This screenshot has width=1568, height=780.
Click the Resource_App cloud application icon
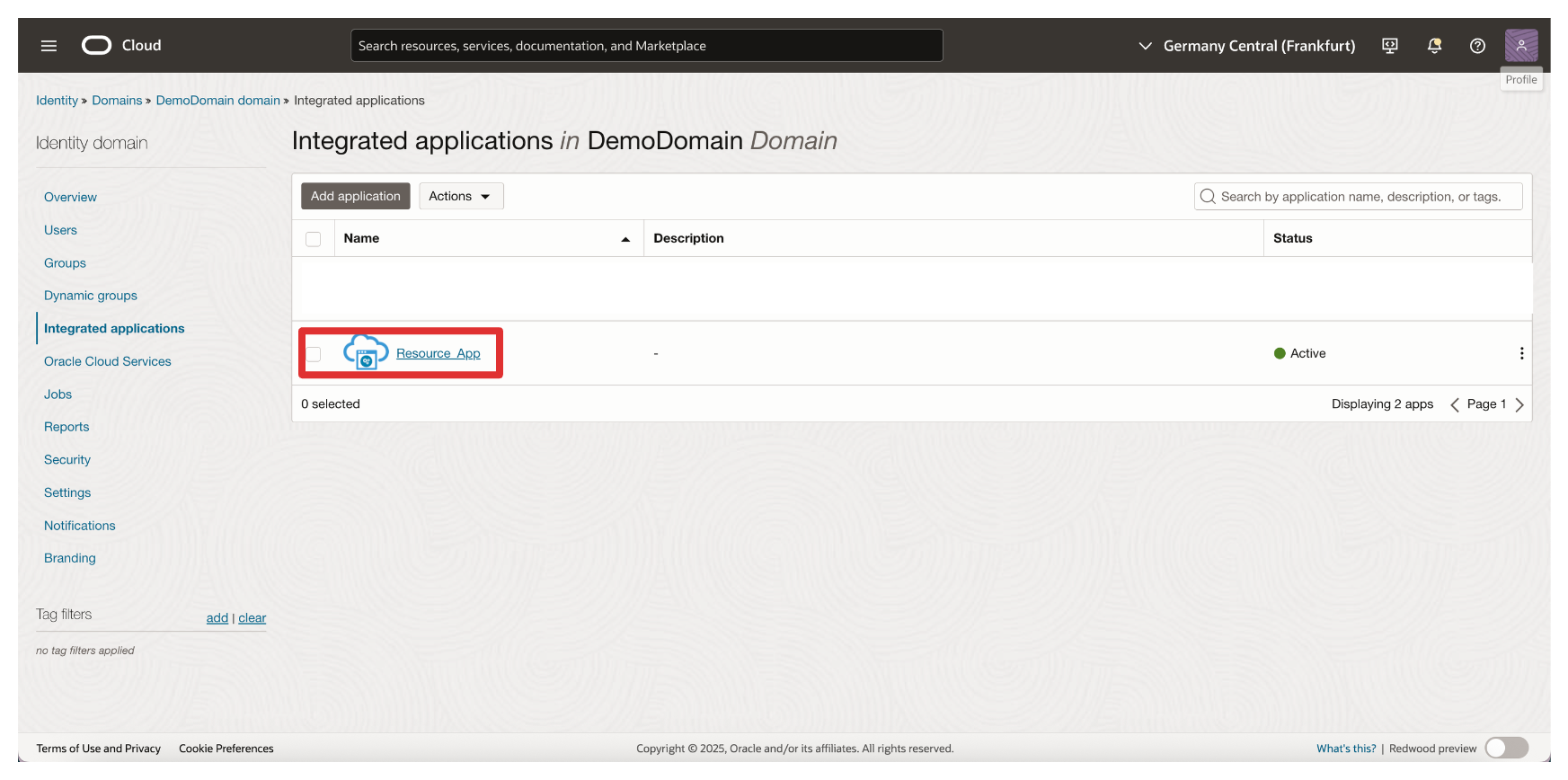(x=366, y=352)
